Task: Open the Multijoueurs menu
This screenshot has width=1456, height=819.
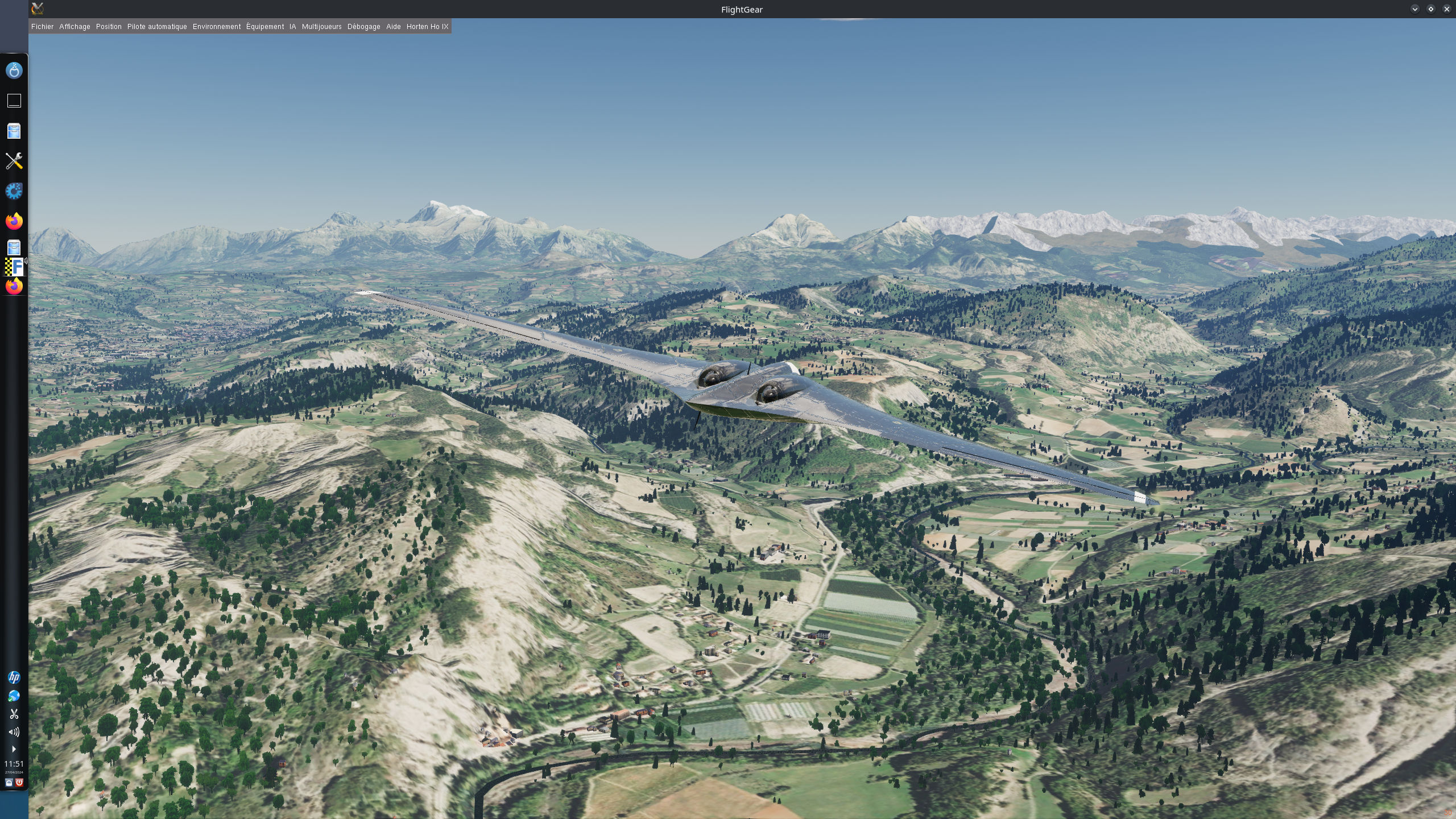Action: click(321, 27)
